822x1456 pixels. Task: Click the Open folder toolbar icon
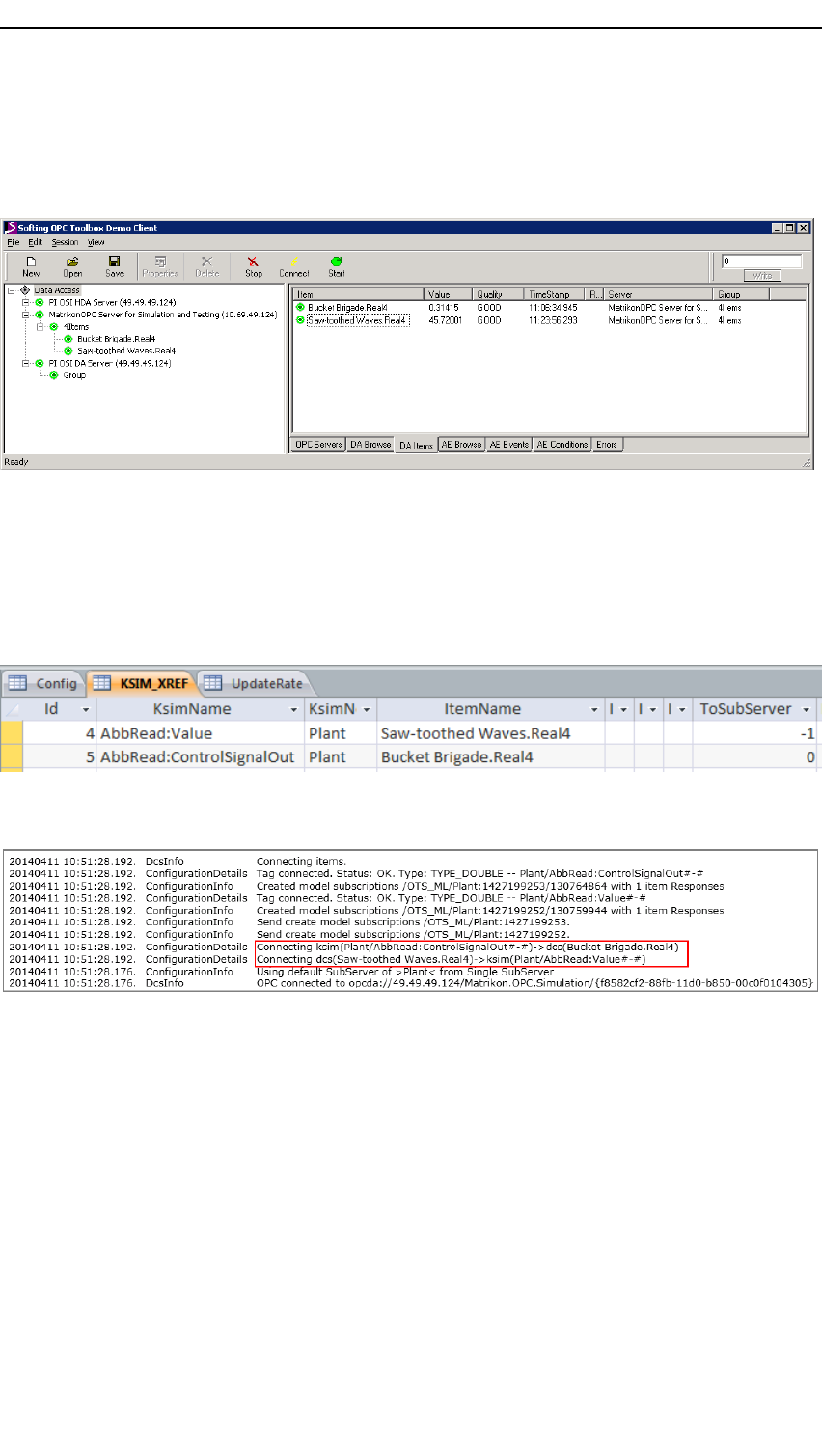[x=72, y=261]
